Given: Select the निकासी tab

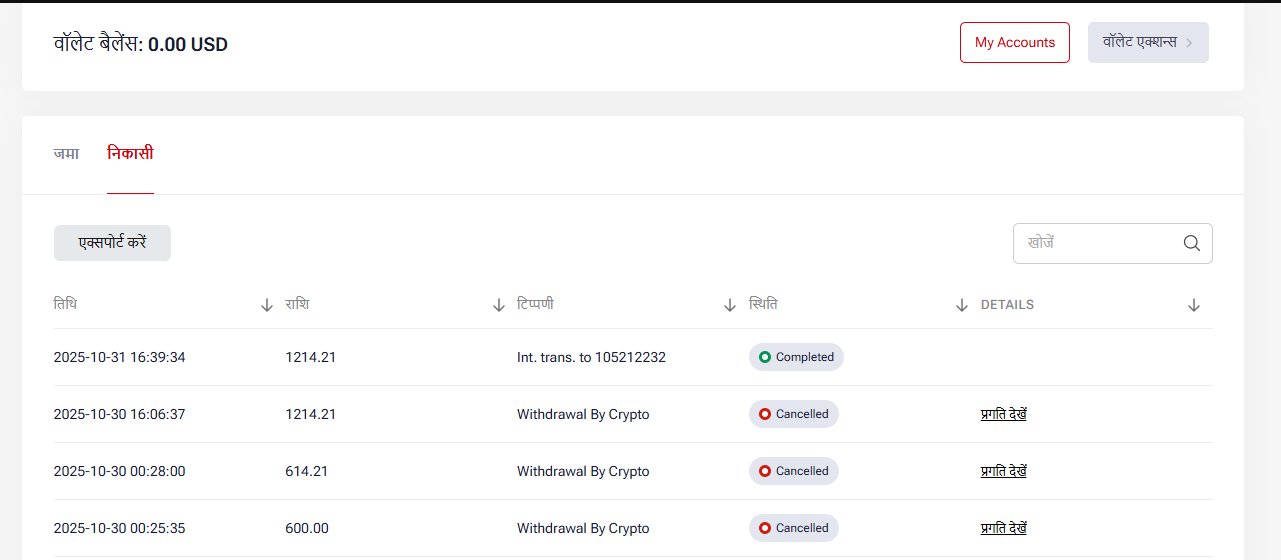Looking at the screenshot, I should (x=130, y=154).
